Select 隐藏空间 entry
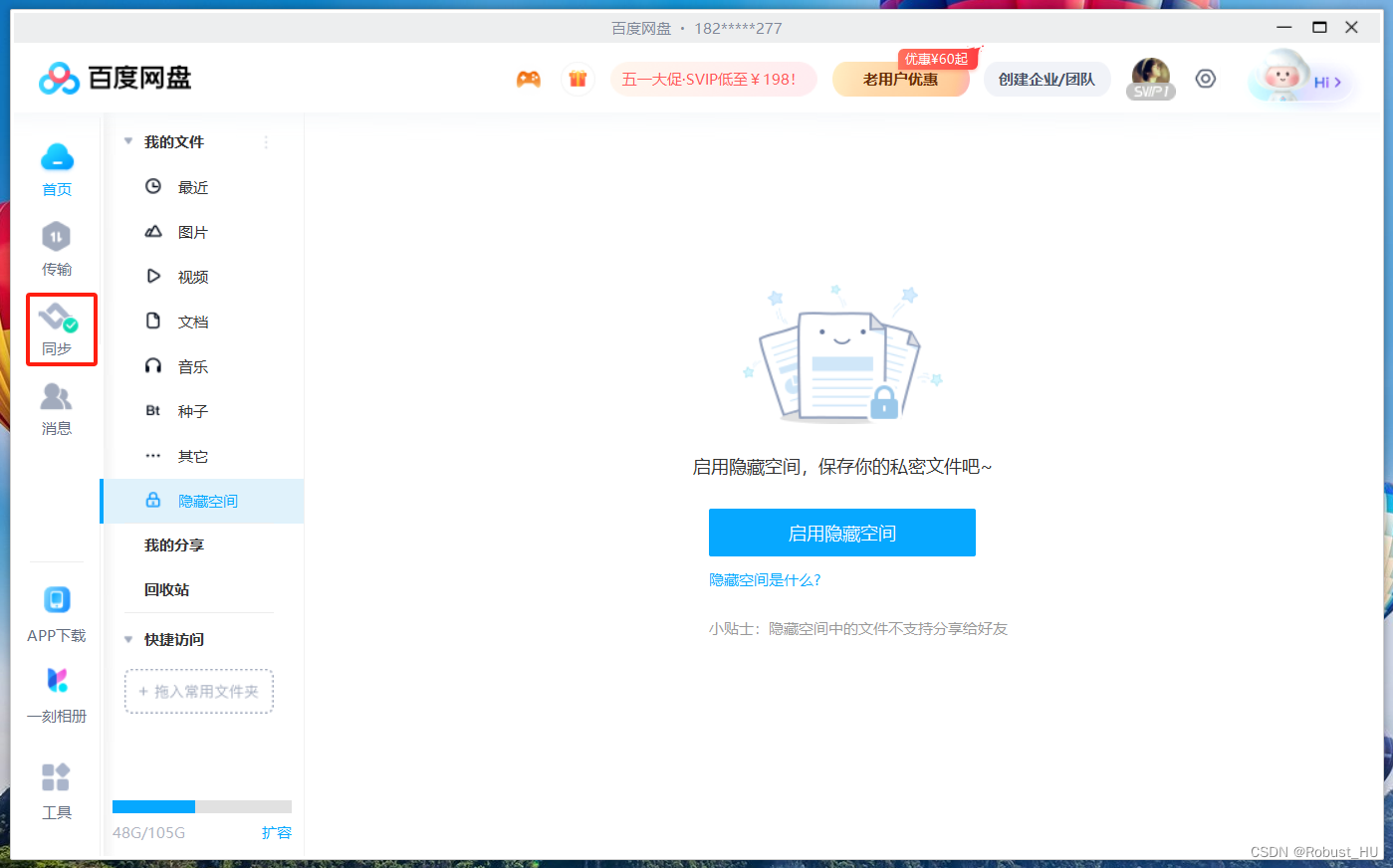Image resolution: width=1393 pixels, height=868 pixels. (202, 501)
